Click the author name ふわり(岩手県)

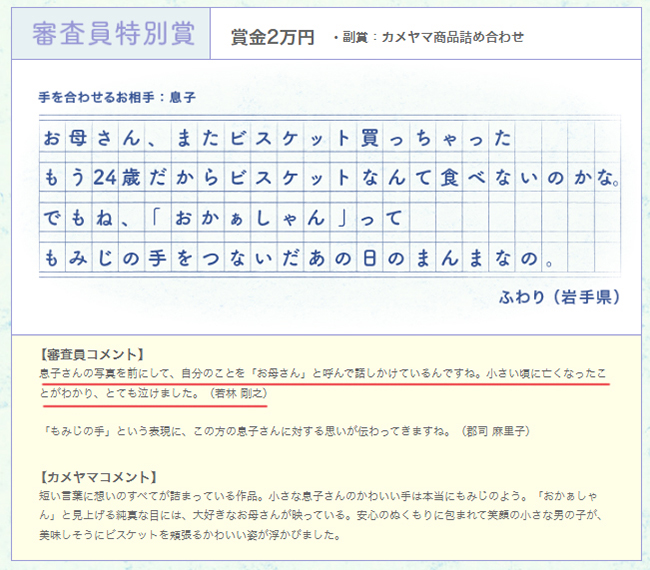pyautogui.click(x=560, y=297)
